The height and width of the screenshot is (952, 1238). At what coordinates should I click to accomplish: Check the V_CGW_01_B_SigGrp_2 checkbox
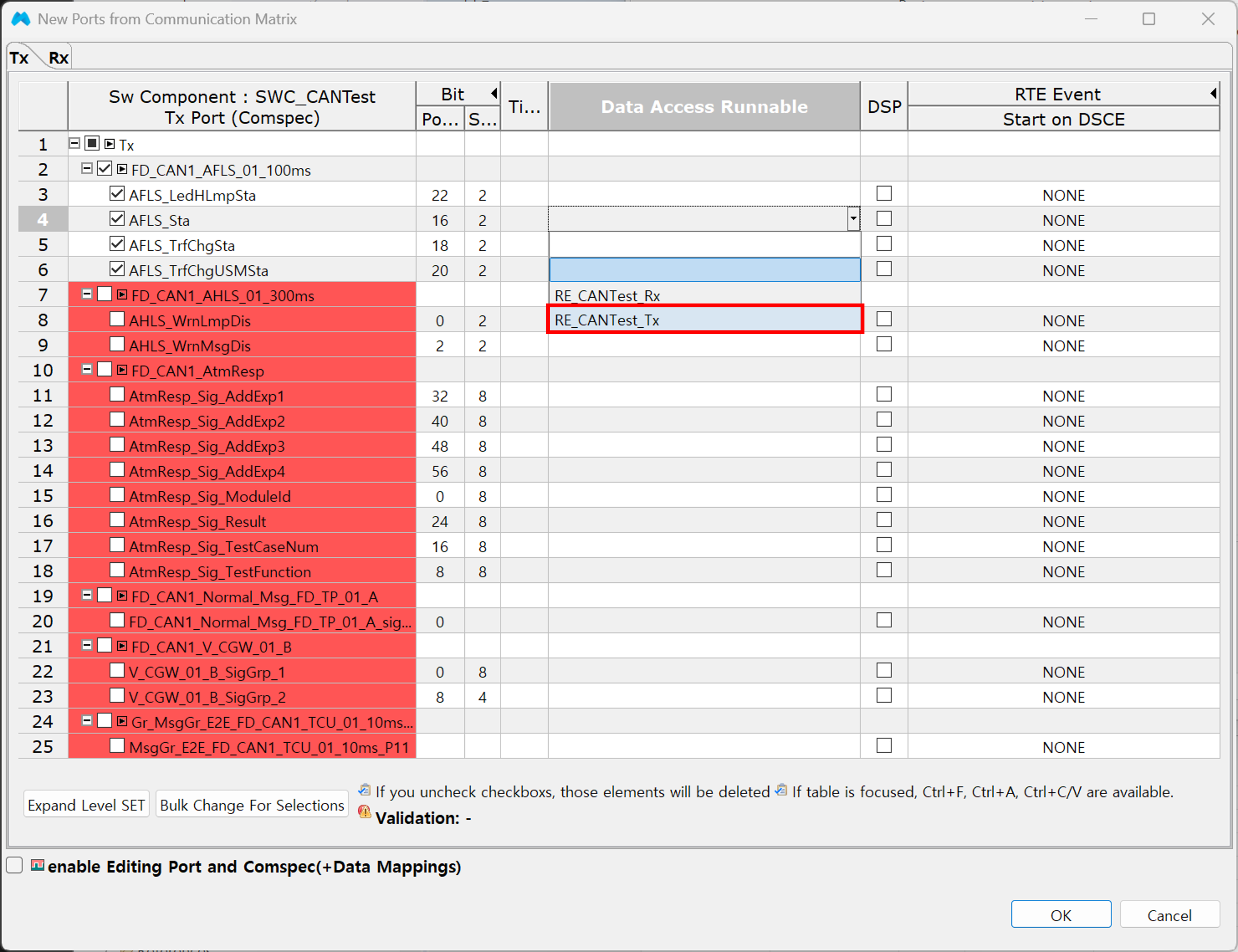tap(117, 695)
